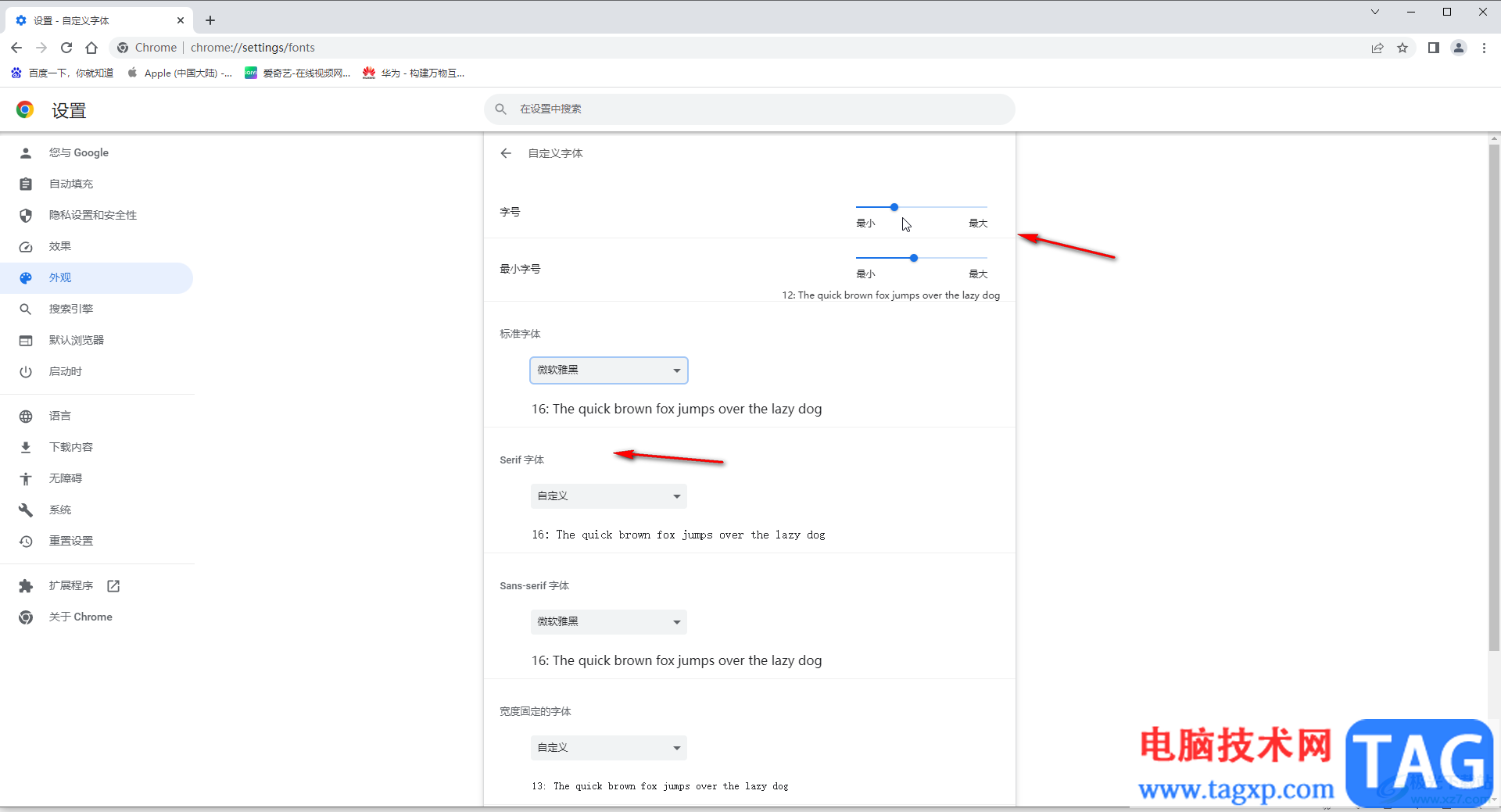Image resolution: width=1501 pixels, height=812 pixels.
Task: Open 效果 performance section
Action: click(97, 246)
